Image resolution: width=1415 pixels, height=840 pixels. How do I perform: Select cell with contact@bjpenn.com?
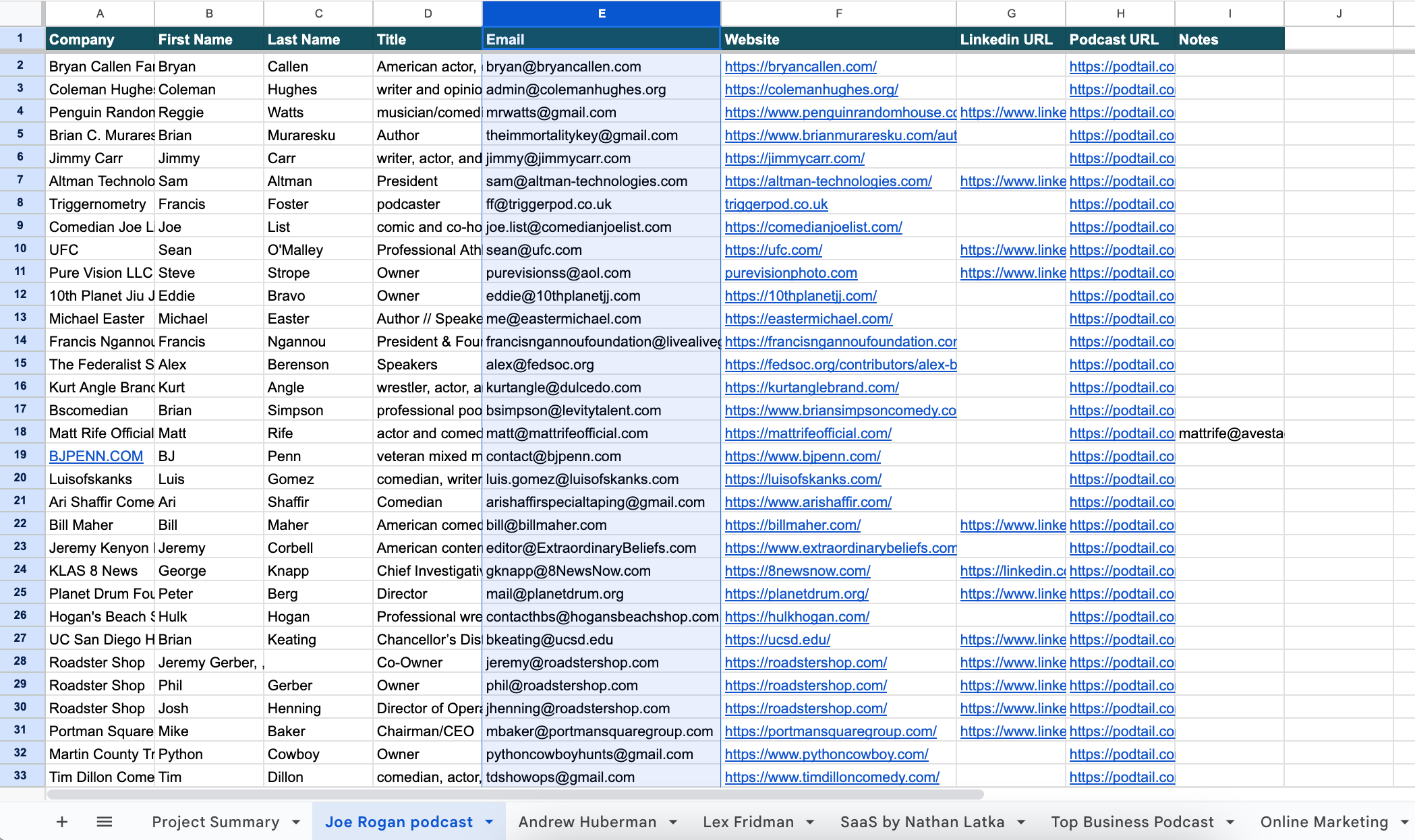[x=602, y=456]
